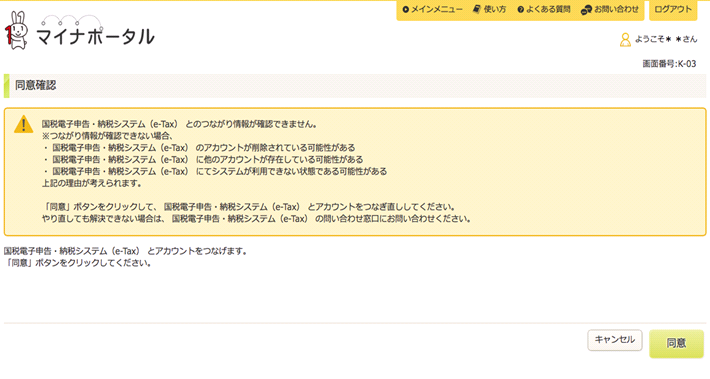Click the ※つながり情報が確認できない場合 line
This screenshot has width=710, height=379.
tap(108, 136)
